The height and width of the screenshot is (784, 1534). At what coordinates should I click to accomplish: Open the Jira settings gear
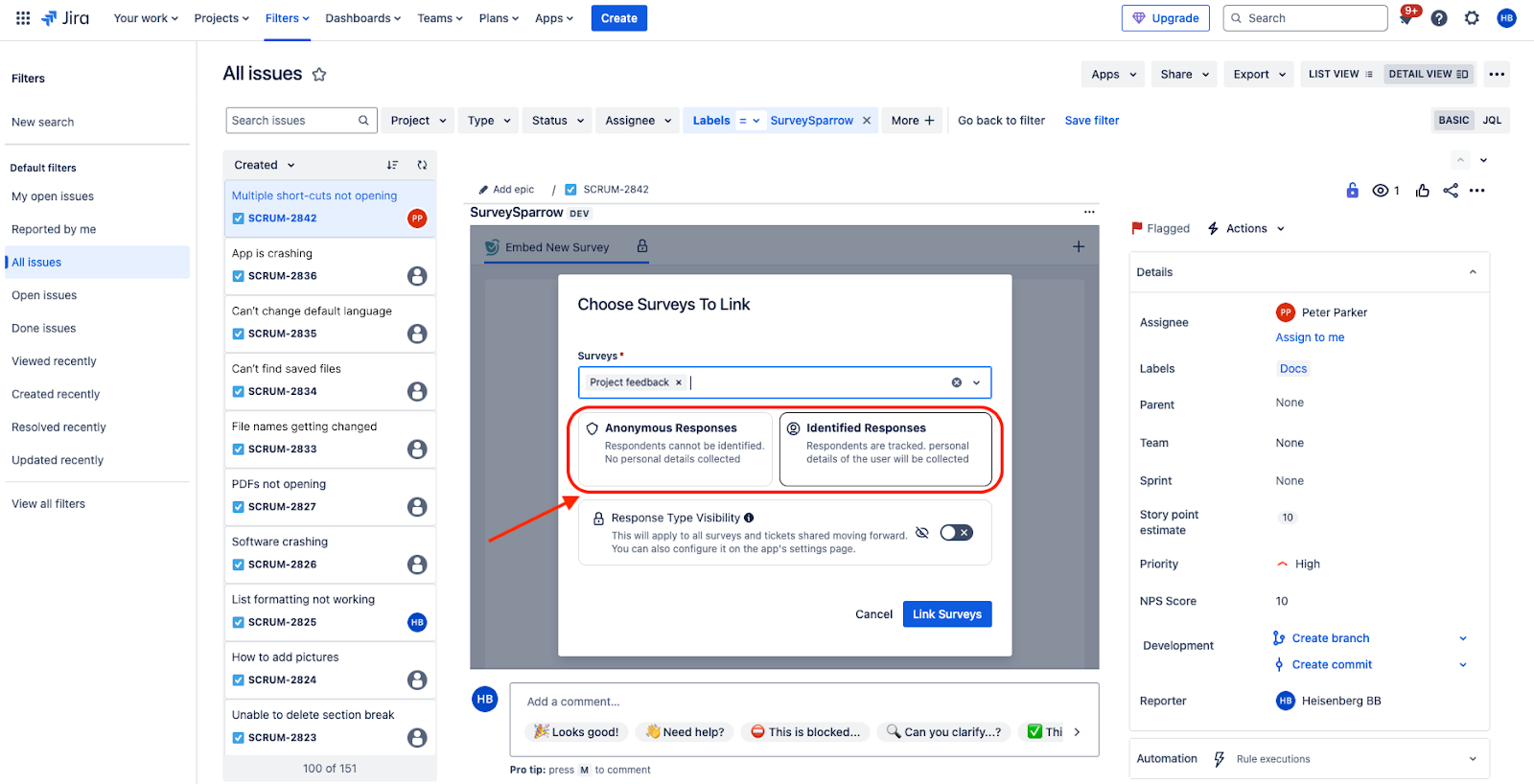[x=1472, y=18]
